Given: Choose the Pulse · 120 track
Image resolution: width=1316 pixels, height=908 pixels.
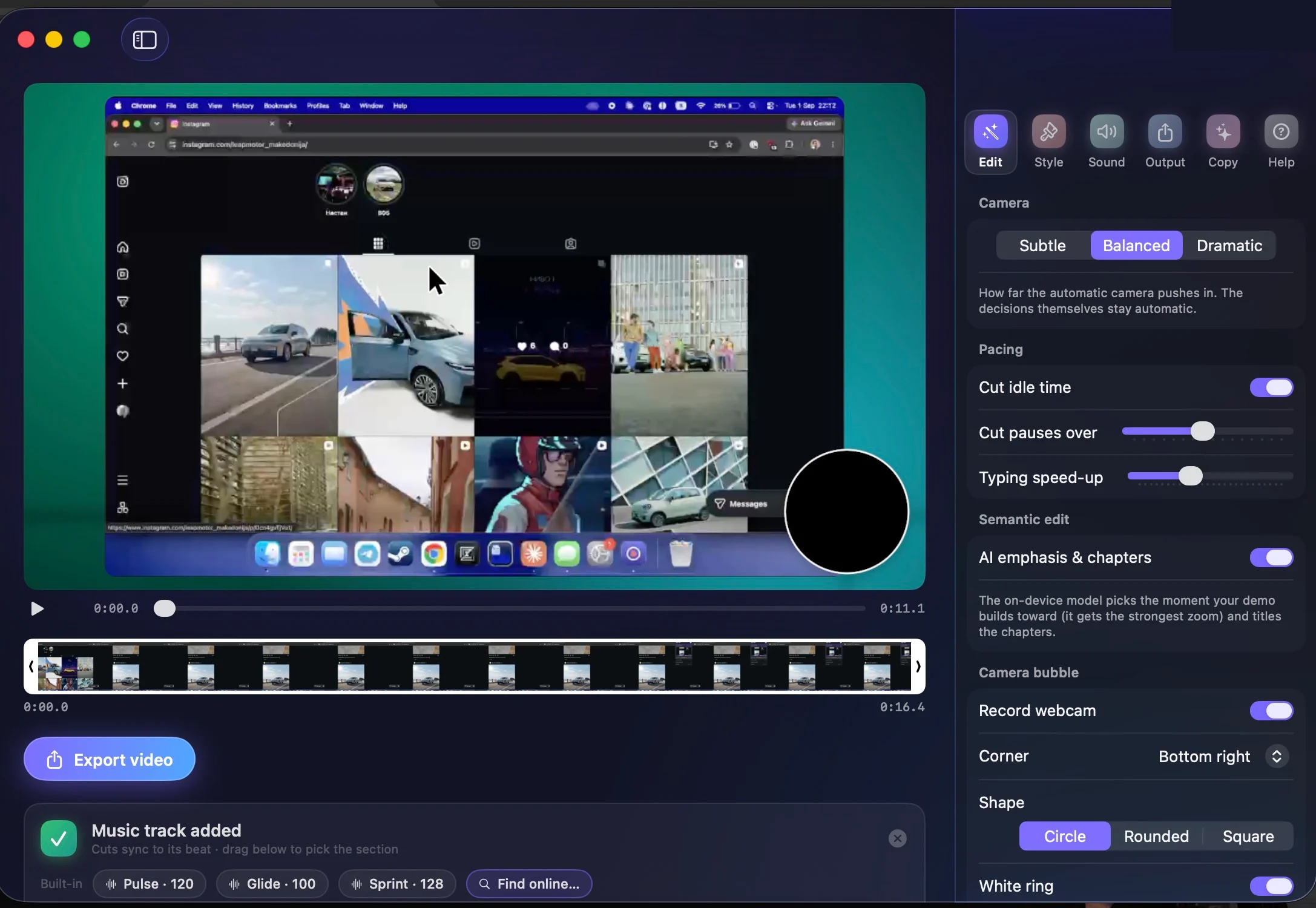Looking at the screenshot, I should pyautogui.click(x=150, y=884).
